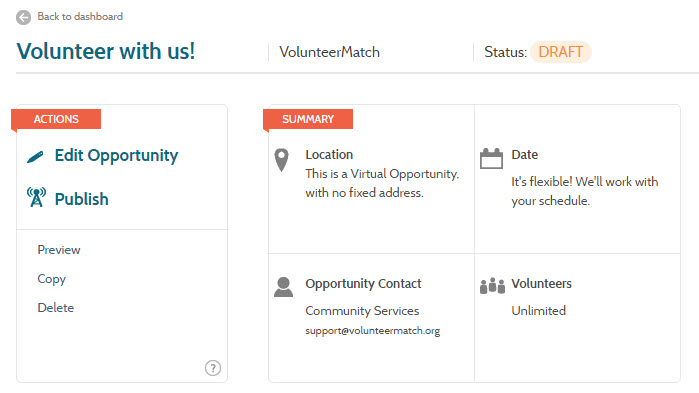Click the support@volunteermatch.org email
699x393 pixels.
click(x=373, y=331)
